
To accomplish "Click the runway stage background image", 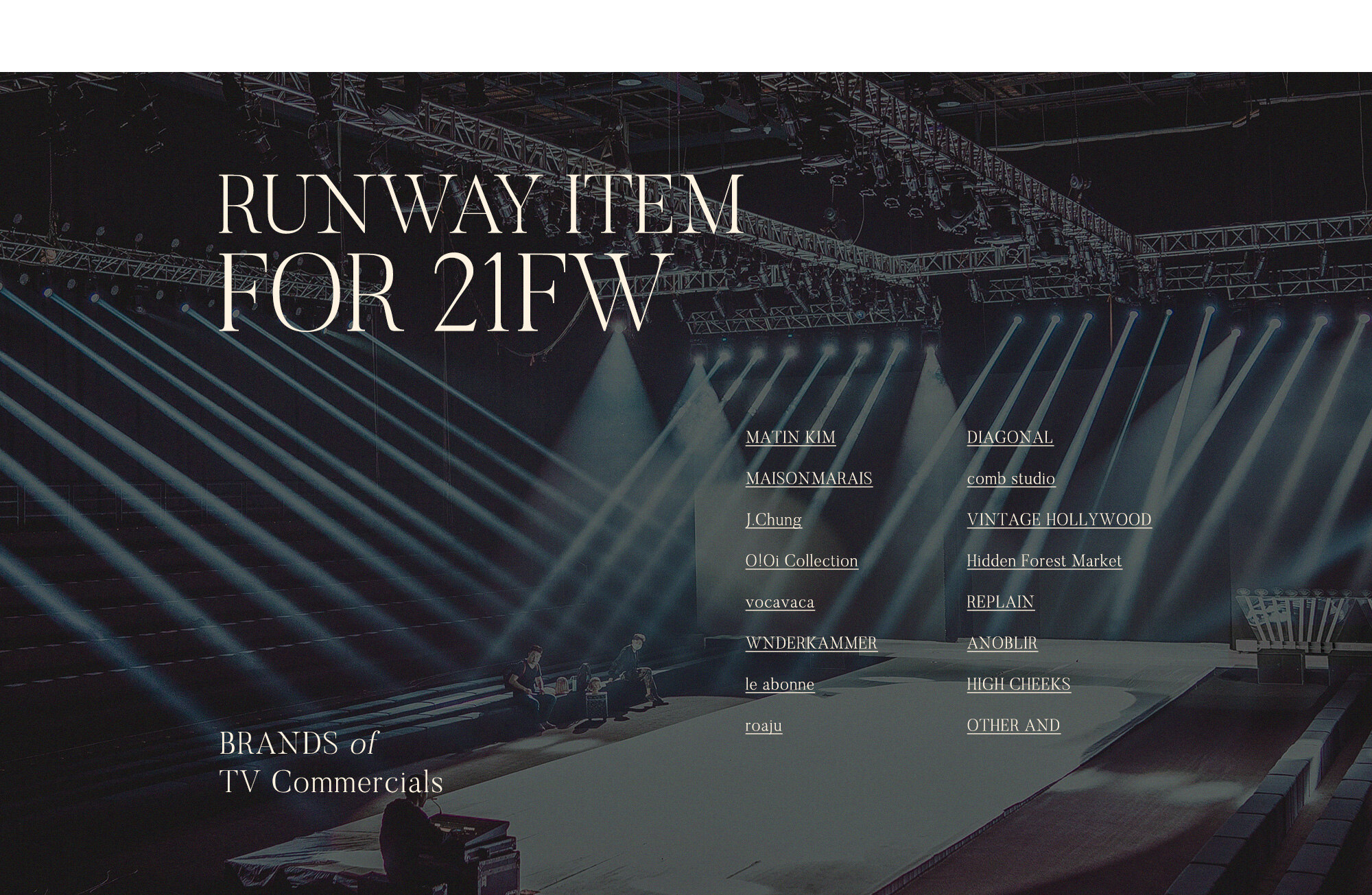I will tap(686, 484).
